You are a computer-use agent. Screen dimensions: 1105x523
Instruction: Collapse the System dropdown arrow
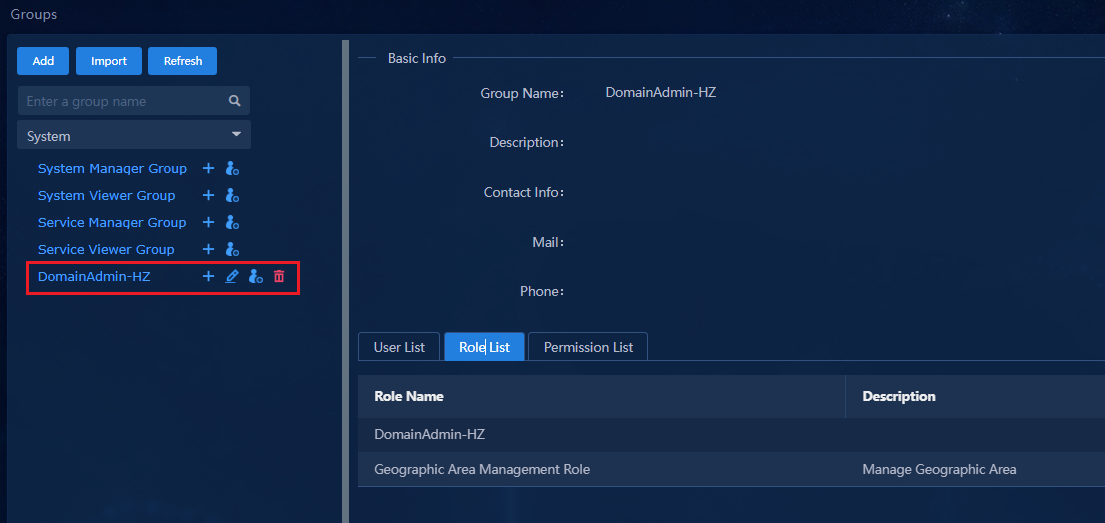point(237,134)
